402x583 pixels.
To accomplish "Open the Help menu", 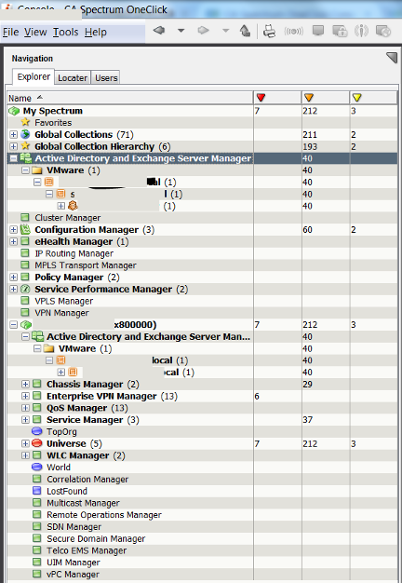I will pos(96,32).
